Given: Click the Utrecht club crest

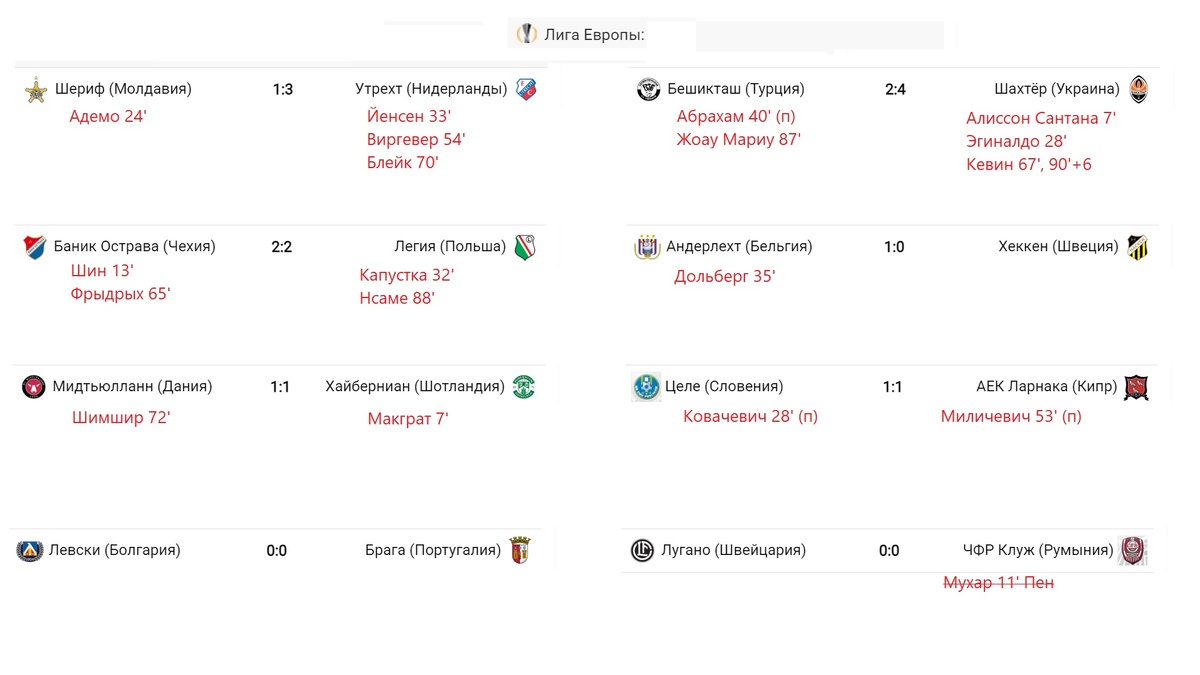Looking at the screenshot, I should pyautogui.click(x=527, y=89).
